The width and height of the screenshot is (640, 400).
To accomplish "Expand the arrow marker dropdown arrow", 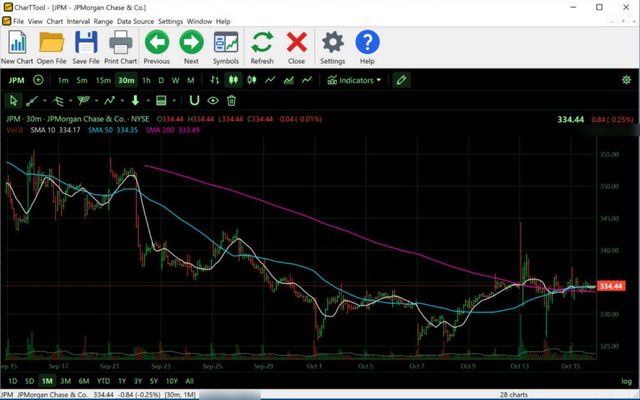I will [148, 100].
